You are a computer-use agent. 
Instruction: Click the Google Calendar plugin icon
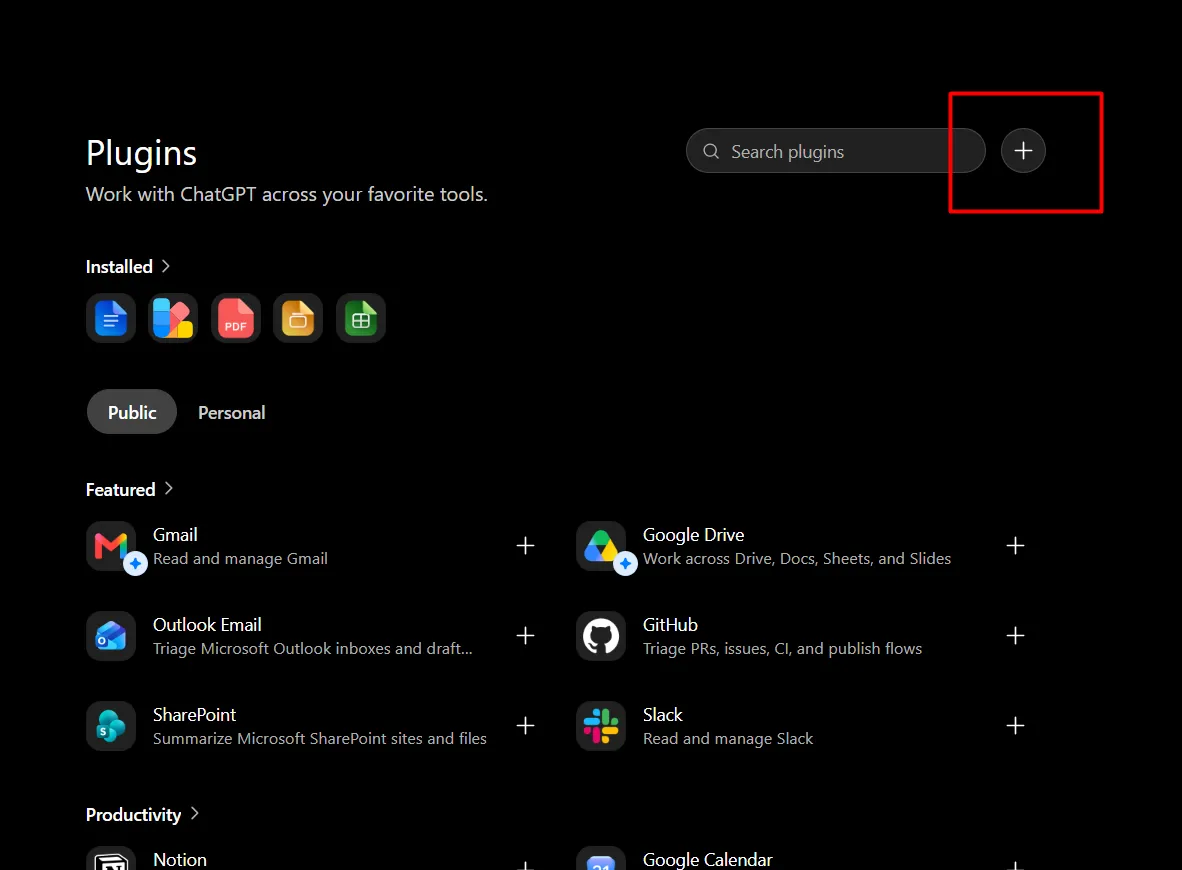(601, 858)
